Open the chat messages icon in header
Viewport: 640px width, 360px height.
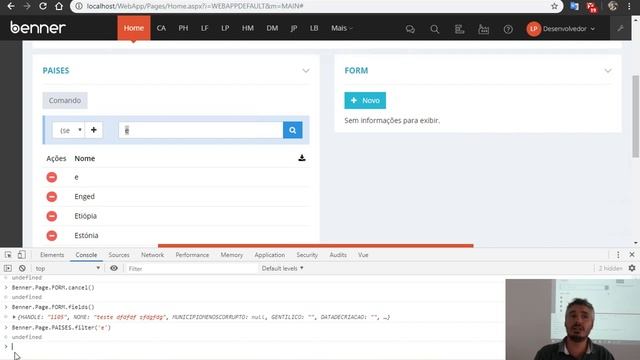[x=410, y=29]
